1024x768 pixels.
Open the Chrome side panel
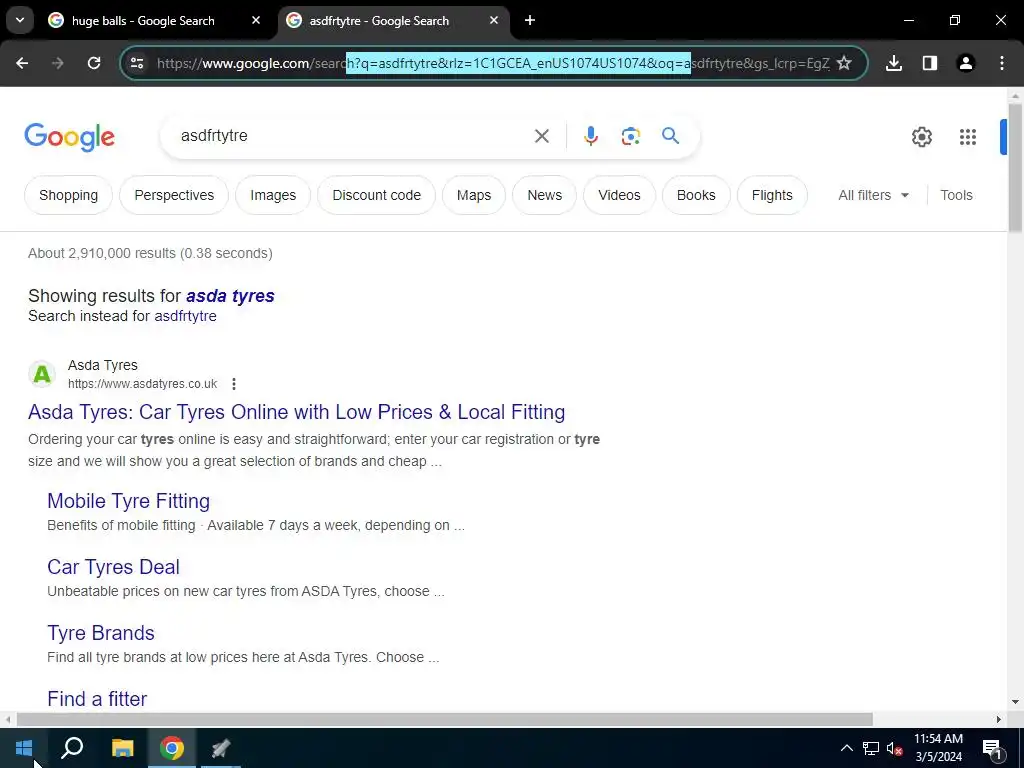point(930,63)
